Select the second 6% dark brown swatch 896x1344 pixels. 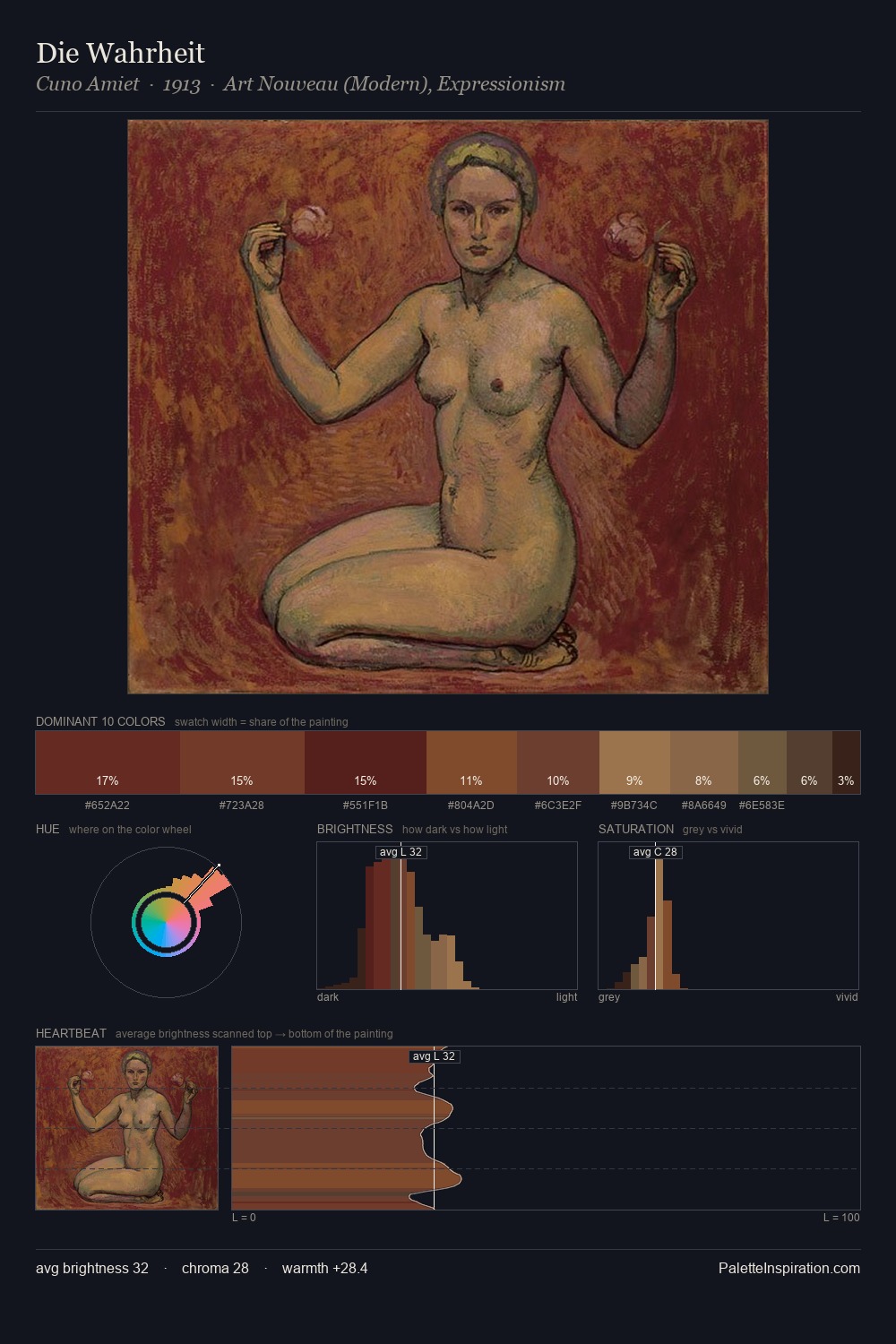(809, 762)
